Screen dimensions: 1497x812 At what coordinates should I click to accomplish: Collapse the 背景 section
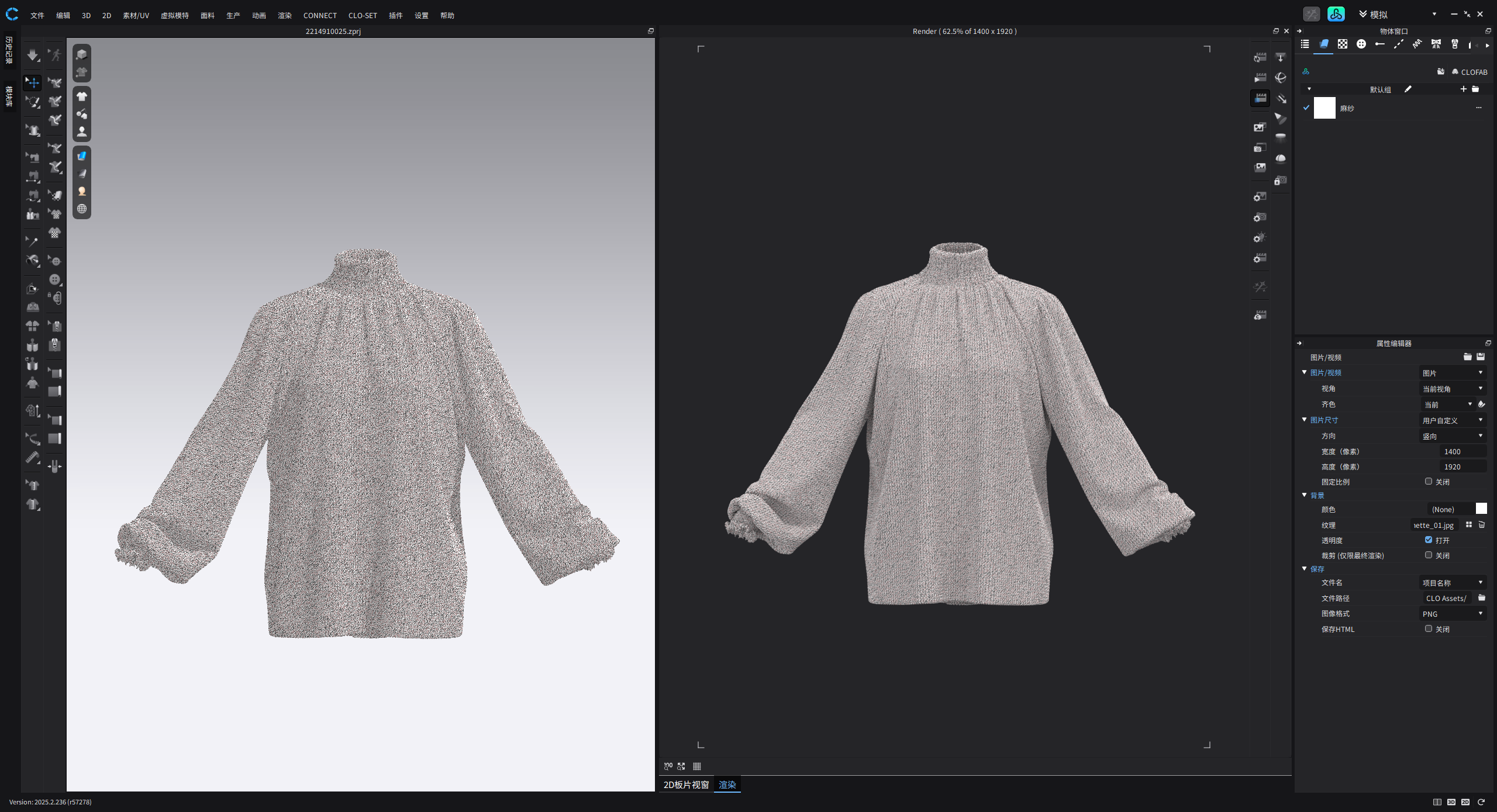pos(1304,495)
